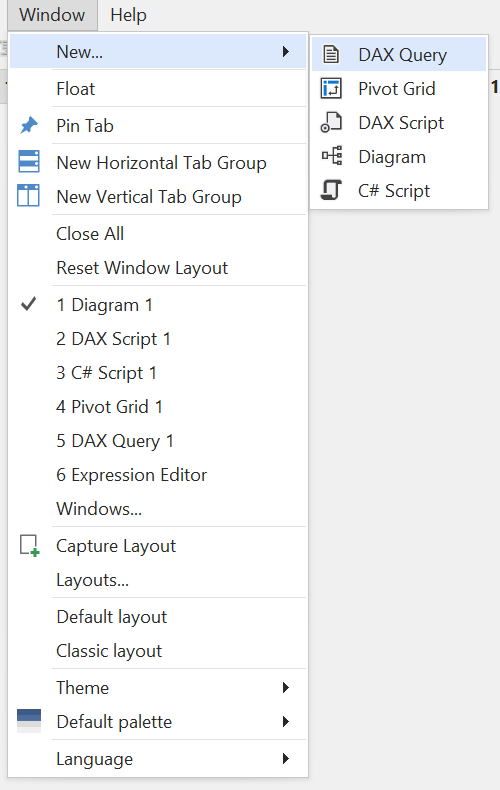
Task: Expand the Default palette submenu arrow
Action: tap(286, 721)
